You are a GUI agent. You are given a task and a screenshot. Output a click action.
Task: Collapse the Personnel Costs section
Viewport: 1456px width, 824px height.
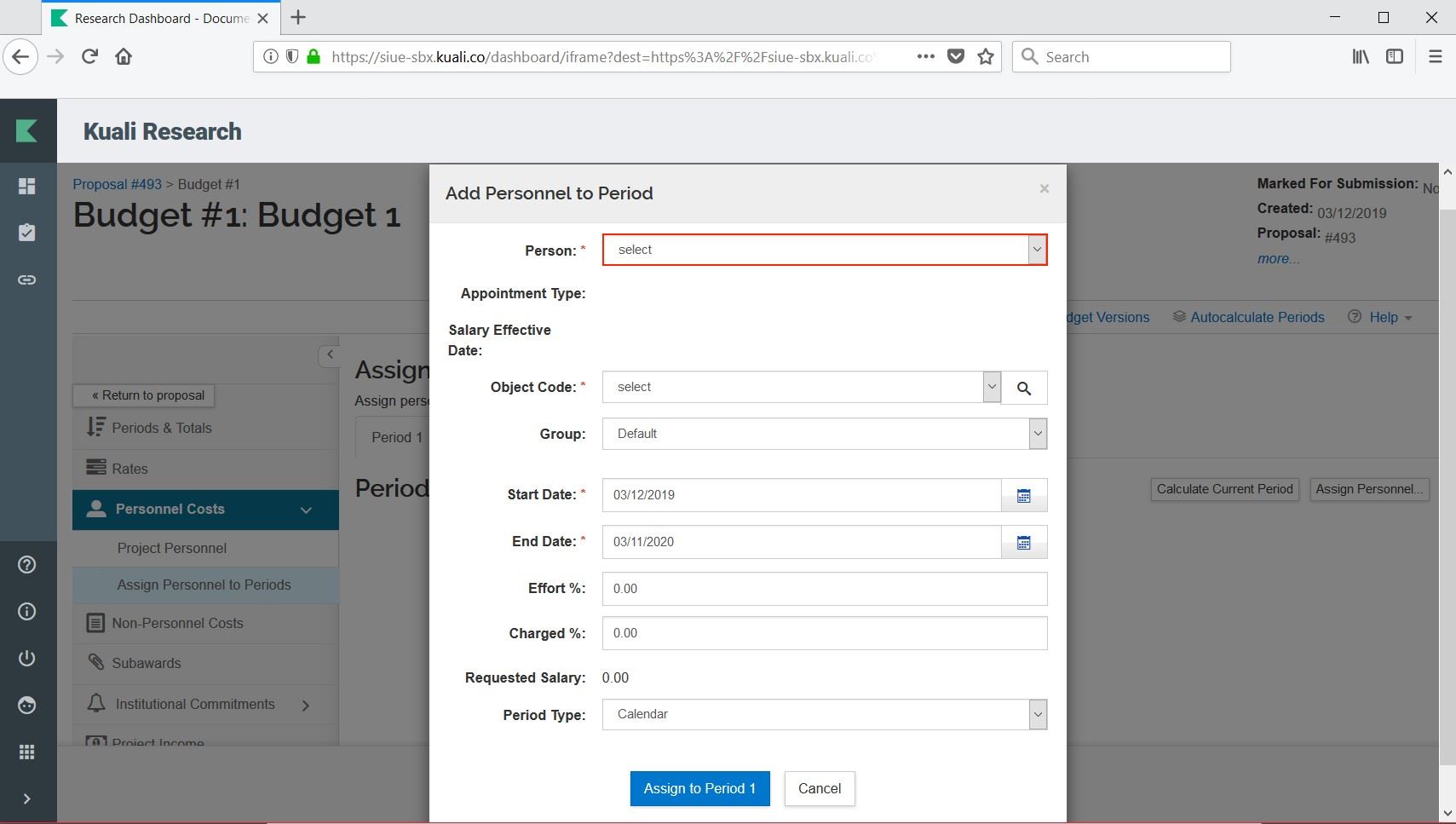306,510
